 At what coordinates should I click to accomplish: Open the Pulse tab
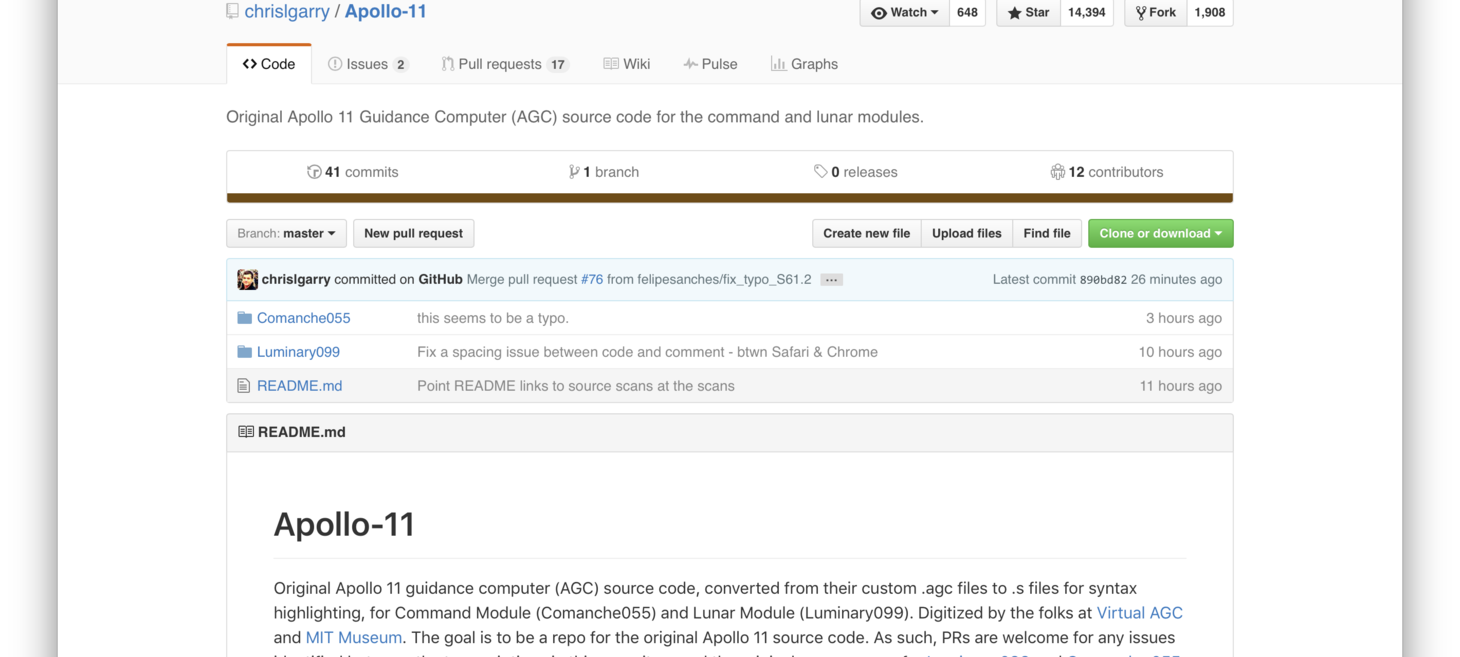click(710, 64)
